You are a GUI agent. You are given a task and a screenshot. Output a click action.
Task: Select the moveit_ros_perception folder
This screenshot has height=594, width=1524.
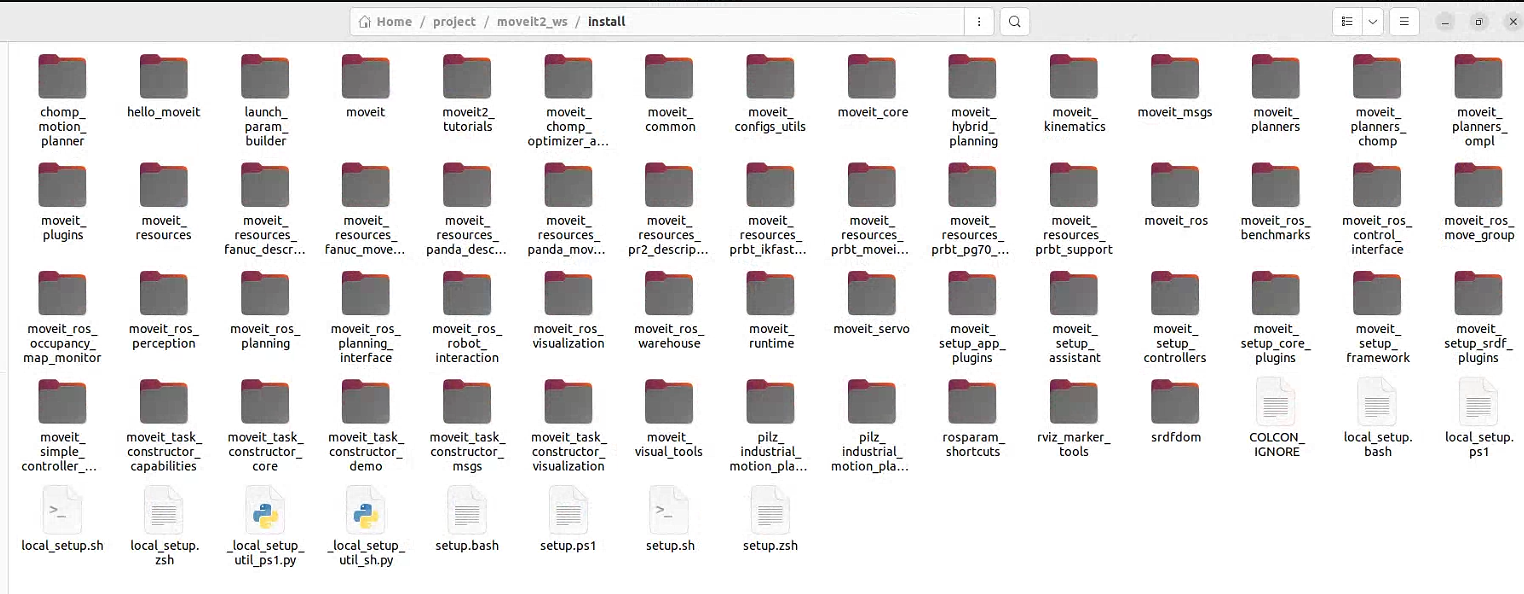coord(164,293)
